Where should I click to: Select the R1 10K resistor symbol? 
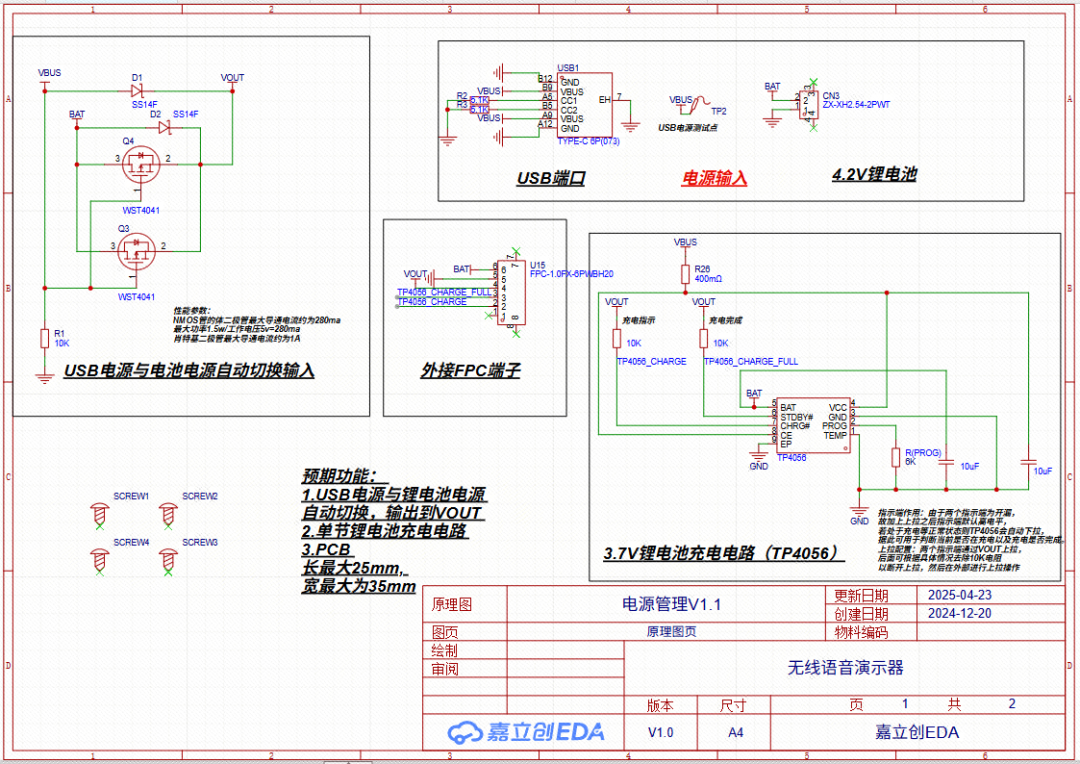tap(45, 338)
